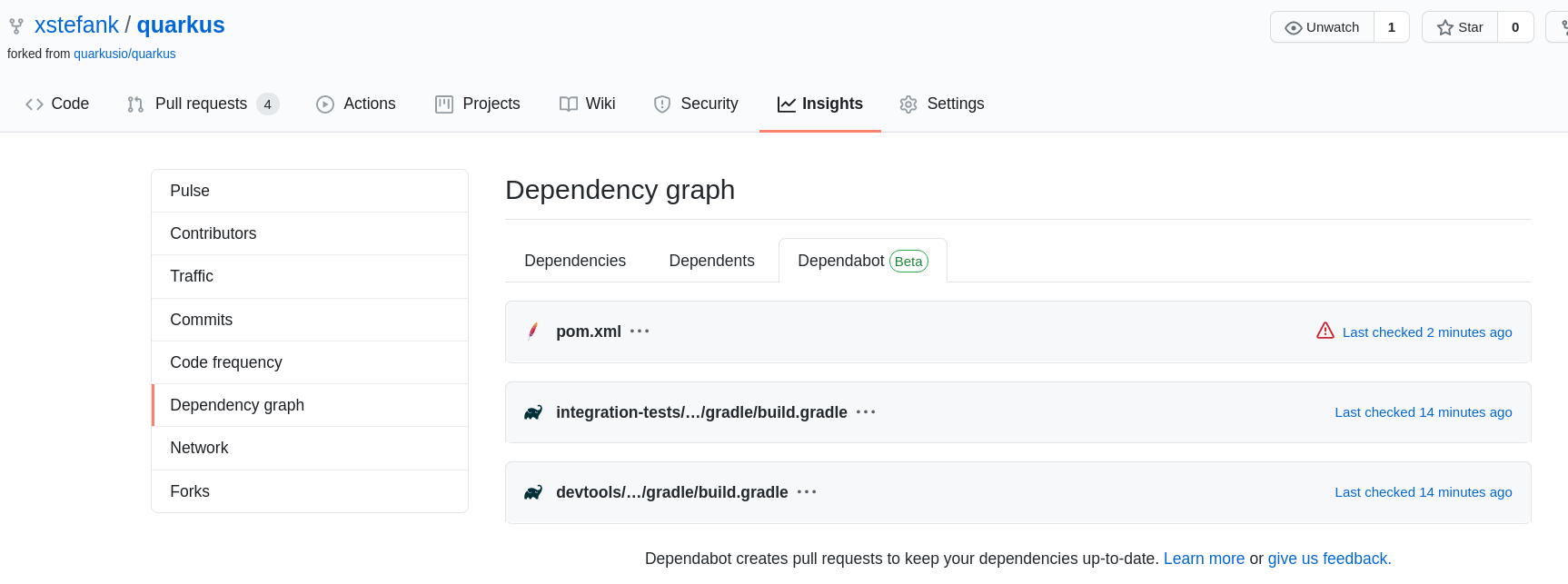The image size is (1568, 584).
Task: Open the Pull requests tab
Action: tap(203, 104)
